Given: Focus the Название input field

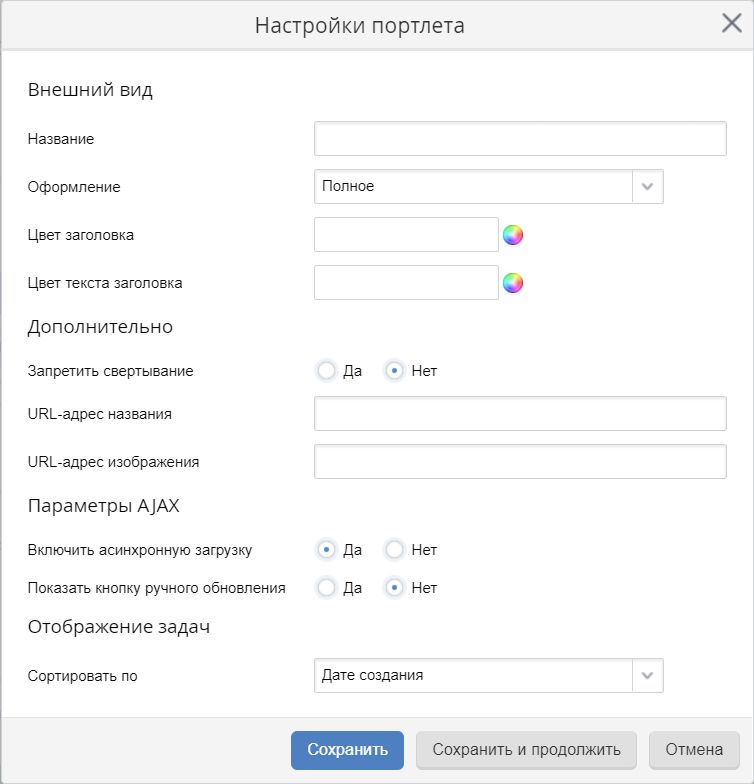Looking at the screenshot, I should [520, 138].
